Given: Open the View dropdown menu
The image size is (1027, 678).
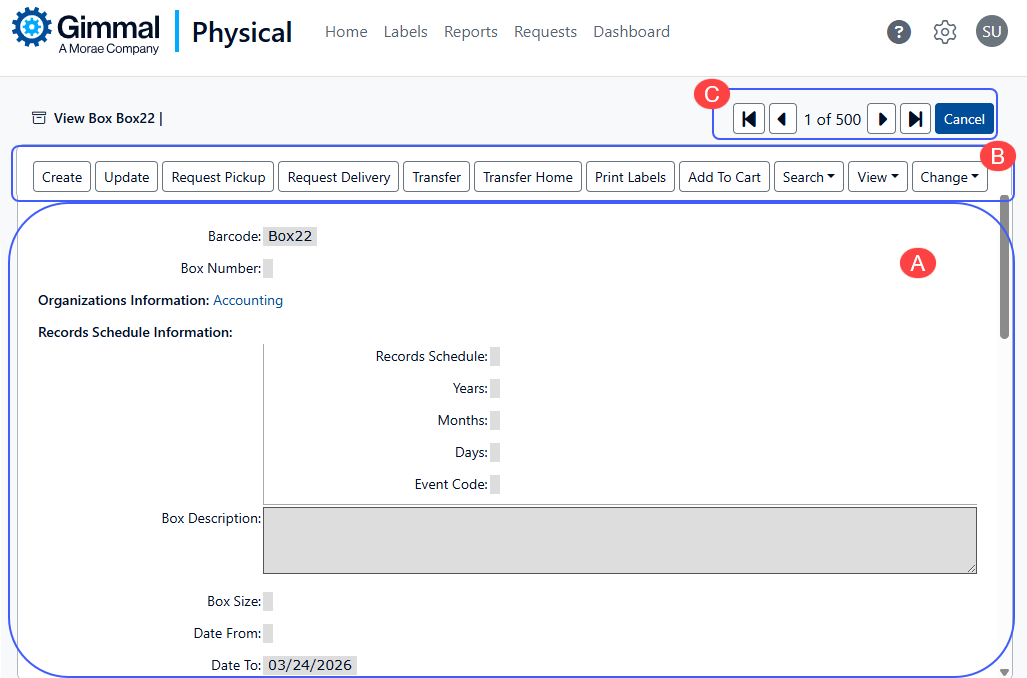Looking at the screenshot, I should click(877, 177).
